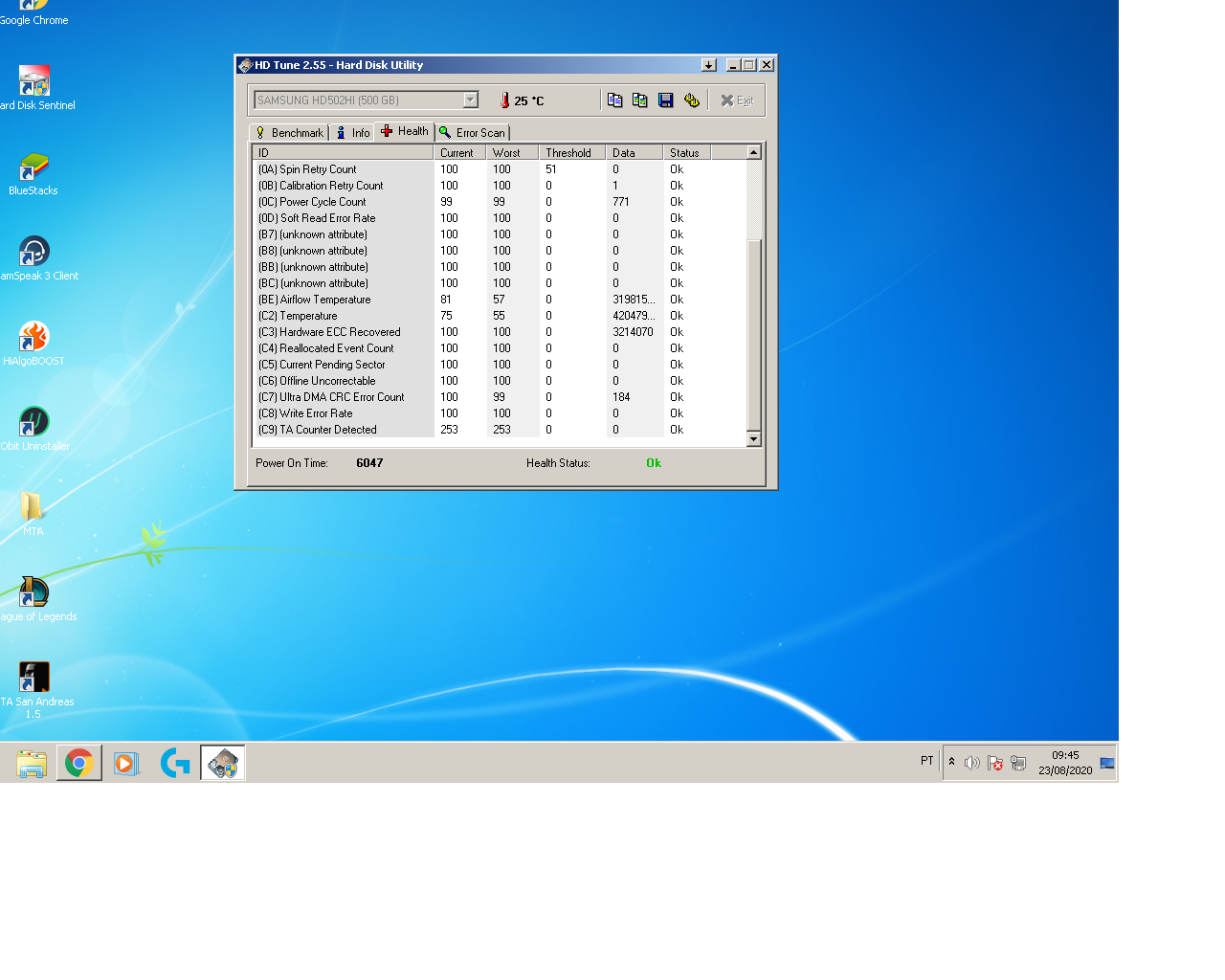
Task: Click the green Health Status Ok text
Action: 654,463
